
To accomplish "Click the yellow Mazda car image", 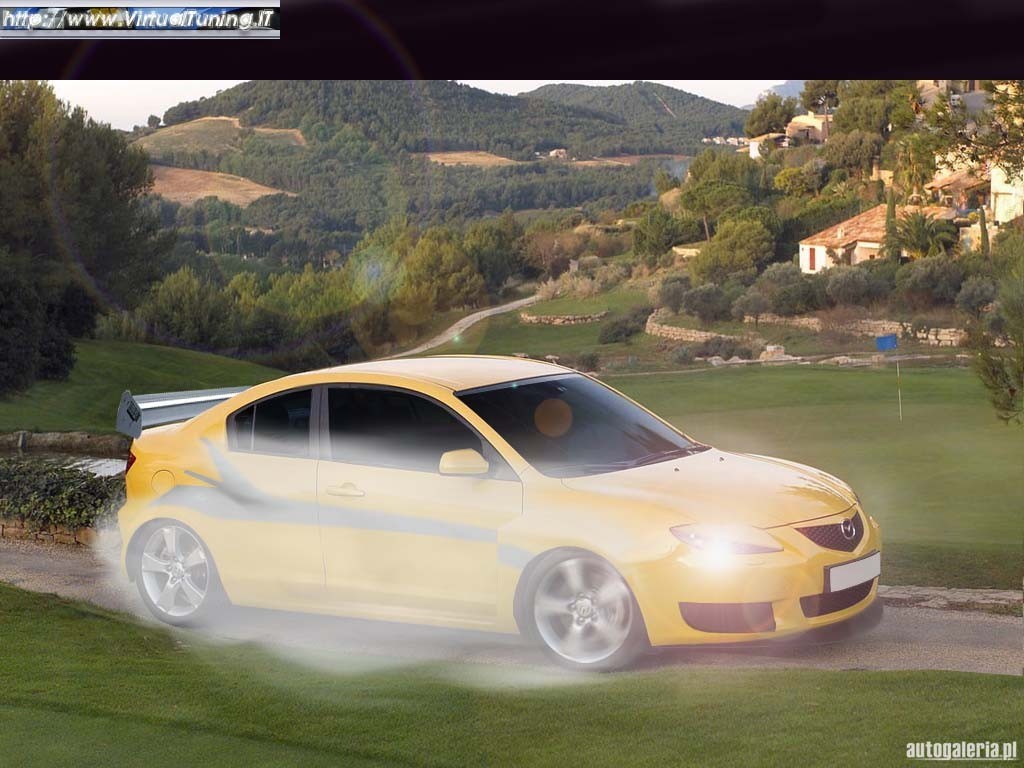I will coord(500,513).
